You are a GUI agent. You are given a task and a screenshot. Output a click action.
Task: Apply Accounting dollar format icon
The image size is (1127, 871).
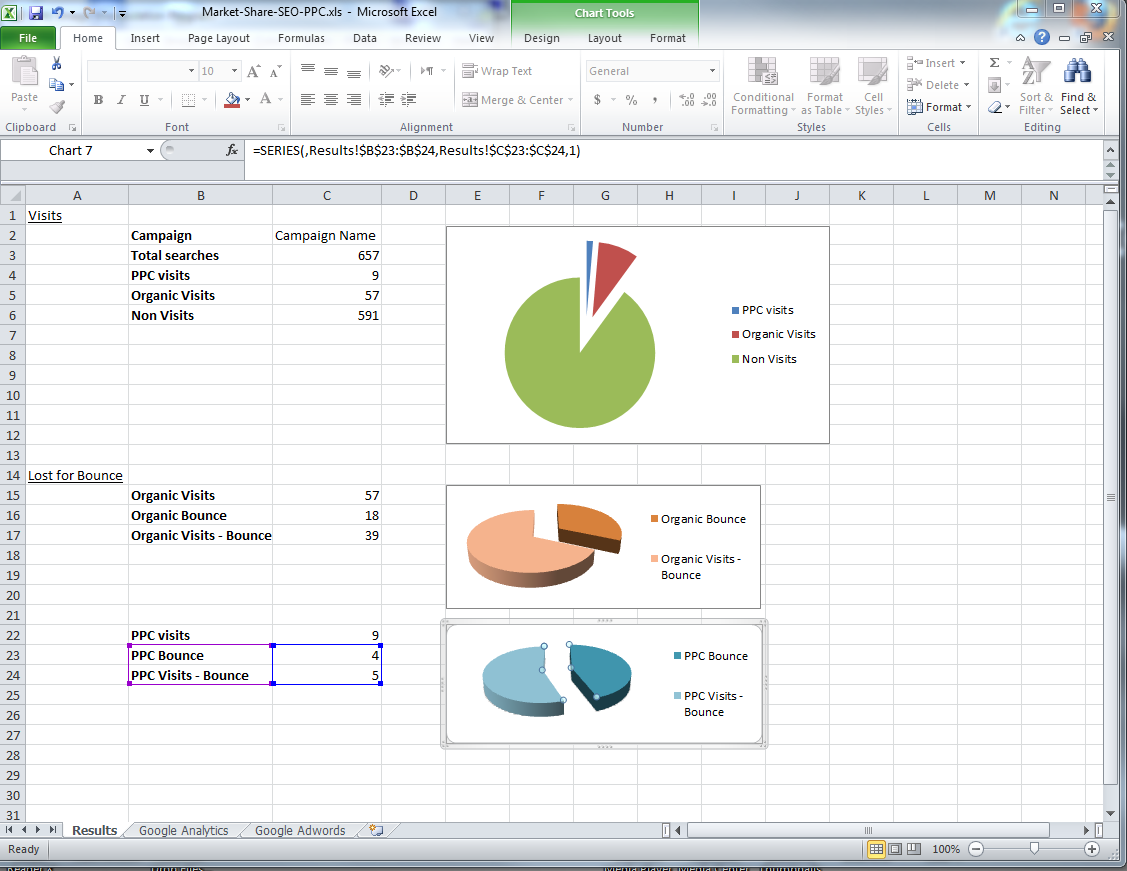coord(597,100)
